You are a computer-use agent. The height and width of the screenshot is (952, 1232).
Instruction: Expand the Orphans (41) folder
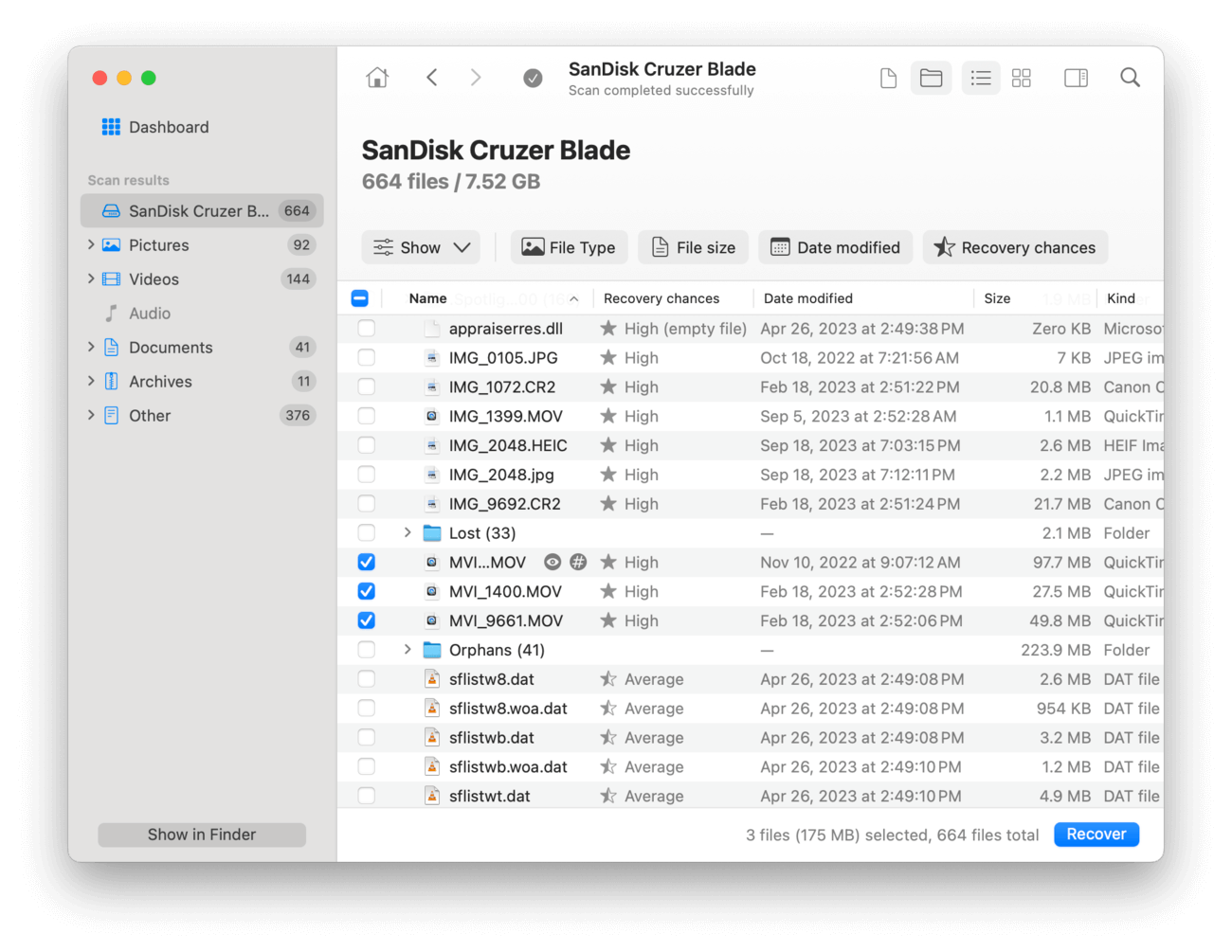(408, 650)
